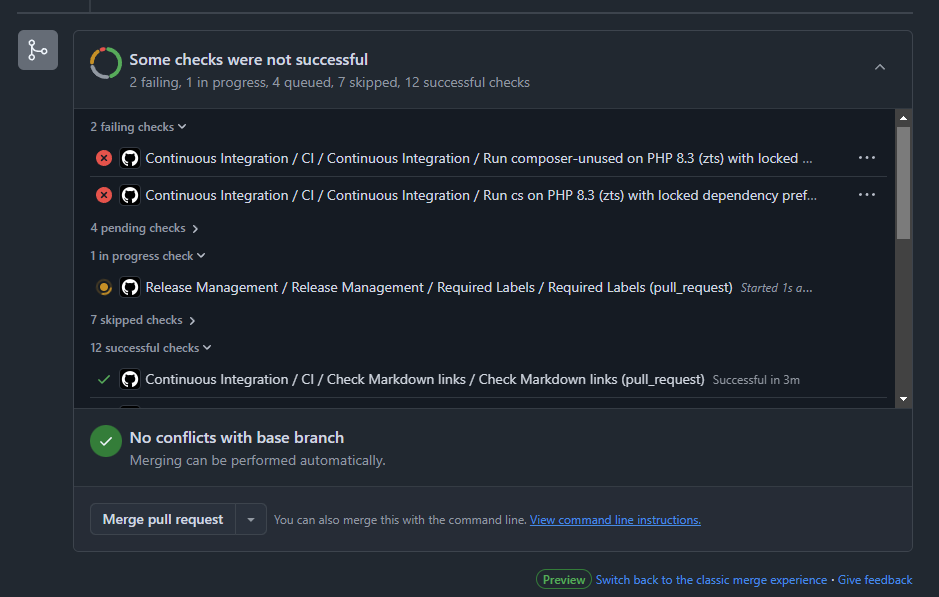Viewport: 939px width, 597px height.
Task: Click red failed icon for composer-unused check
Action: pos(104,158)
